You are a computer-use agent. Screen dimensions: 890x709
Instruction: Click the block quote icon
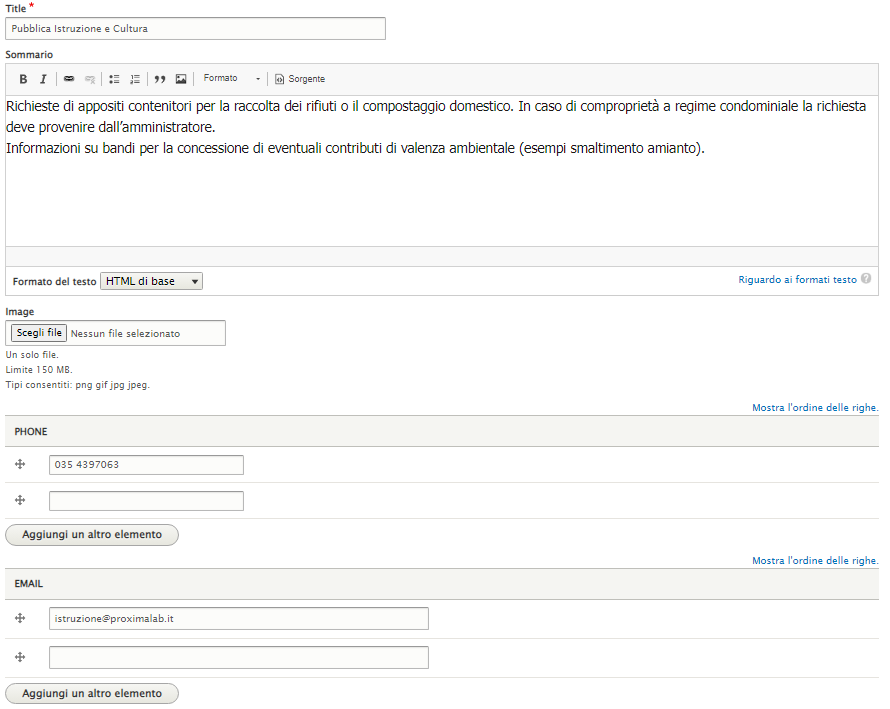[160, 79]
